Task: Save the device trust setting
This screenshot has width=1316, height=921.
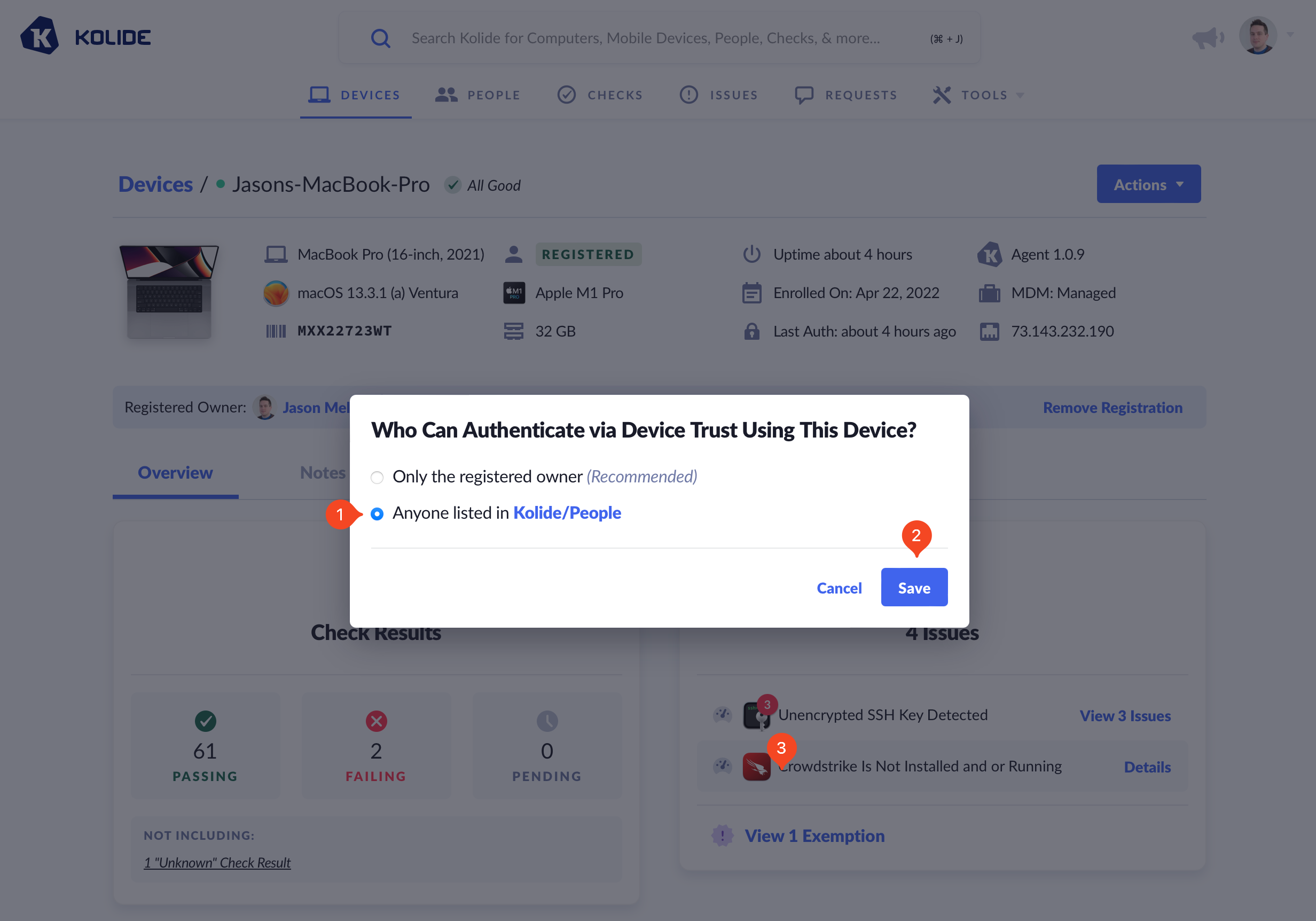Action: click(x=914, y=587)
